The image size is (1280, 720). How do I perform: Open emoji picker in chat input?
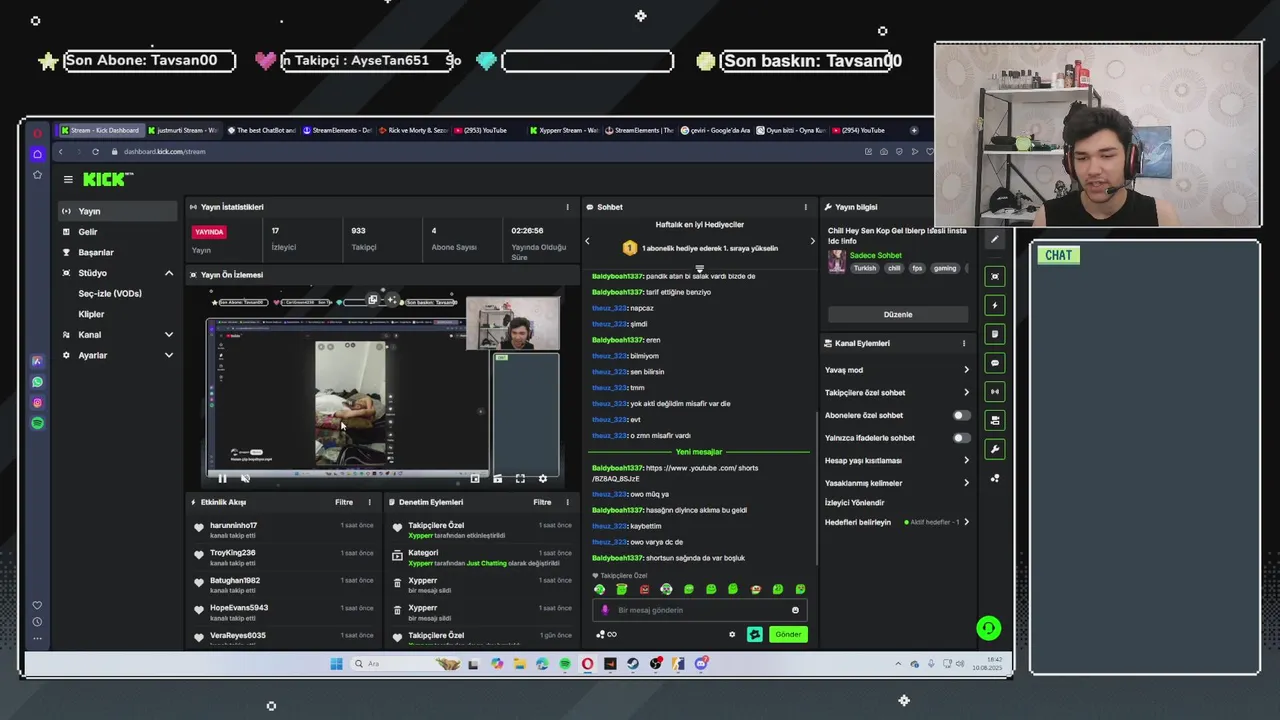point(796,610)
